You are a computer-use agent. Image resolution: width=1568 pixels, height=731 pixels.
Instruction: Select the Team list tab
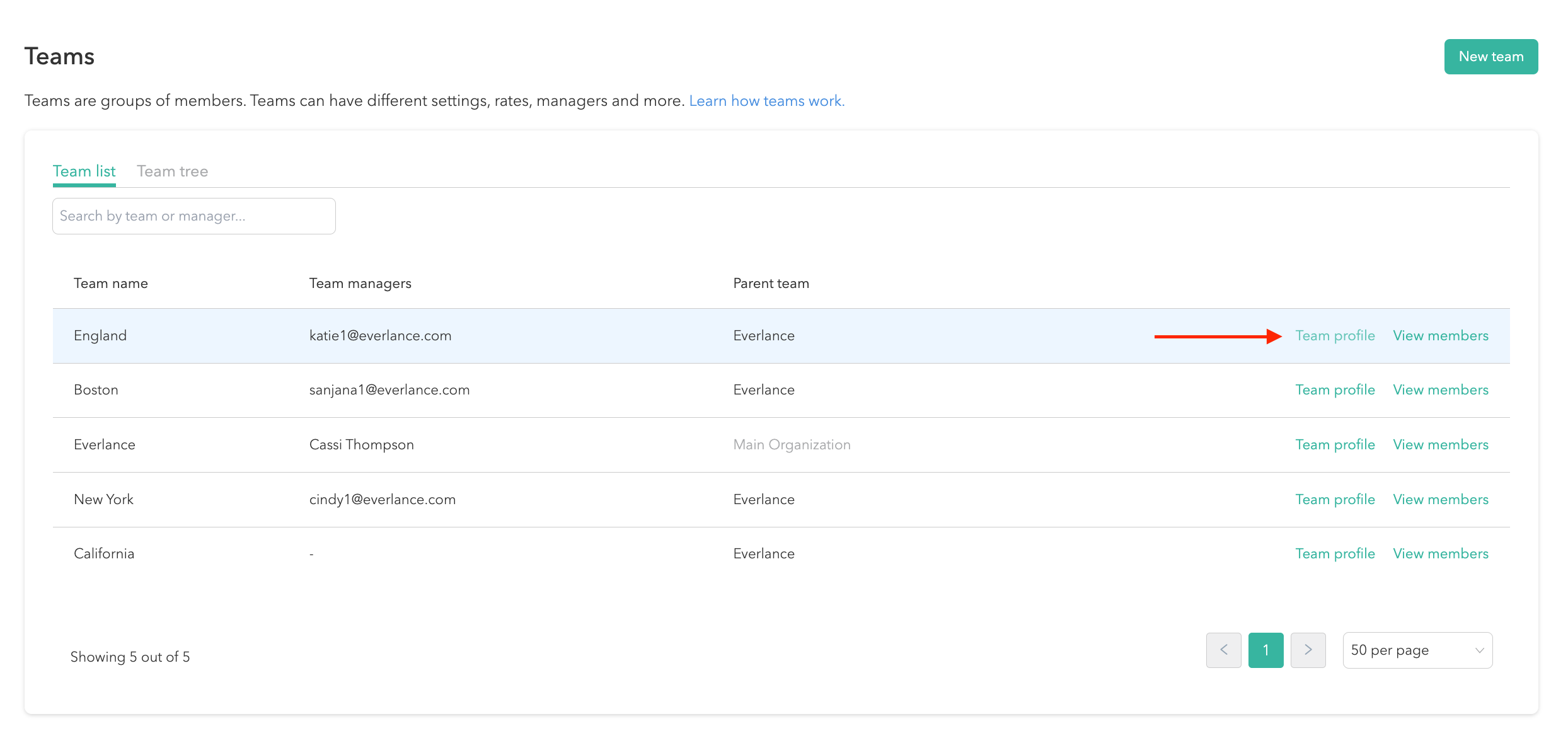(x=84, y=171)
